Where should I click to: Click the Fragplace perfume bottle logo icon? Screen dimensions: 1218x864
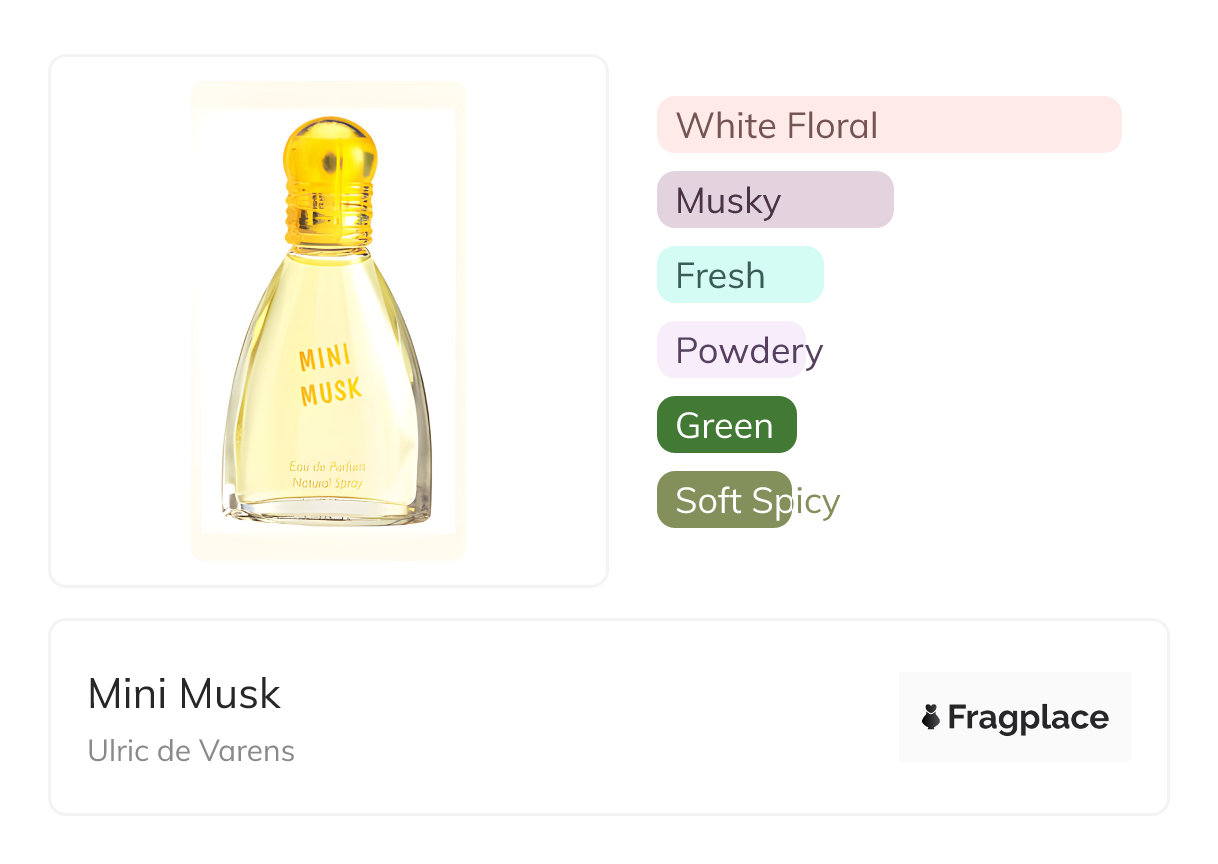[x=931, y=717]
